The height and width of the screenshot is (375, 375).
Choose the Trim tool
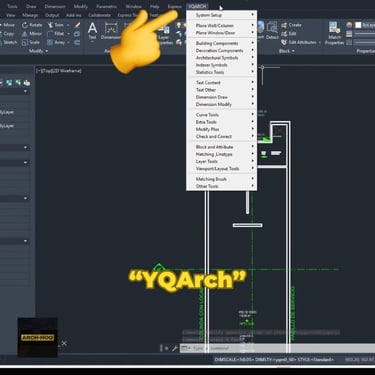[x=55, y=25]
